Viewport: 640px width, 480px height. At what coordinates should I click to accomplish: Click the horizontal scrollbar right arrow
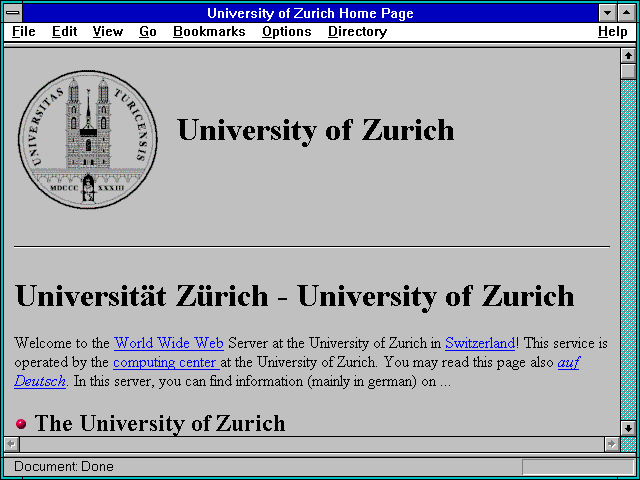[x=611, y=444]
